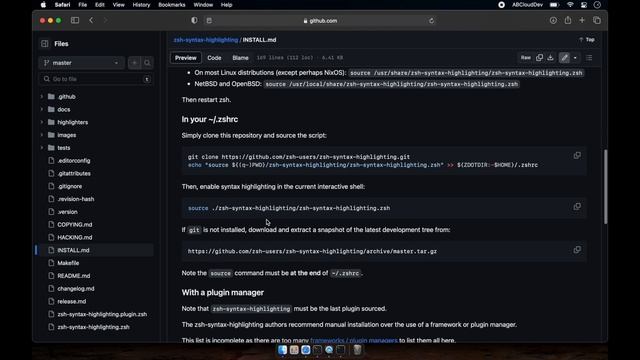Open Safari Bookmarks menu
The height and width of the screenshot is (360, 640).
click(x=172, y=5)
